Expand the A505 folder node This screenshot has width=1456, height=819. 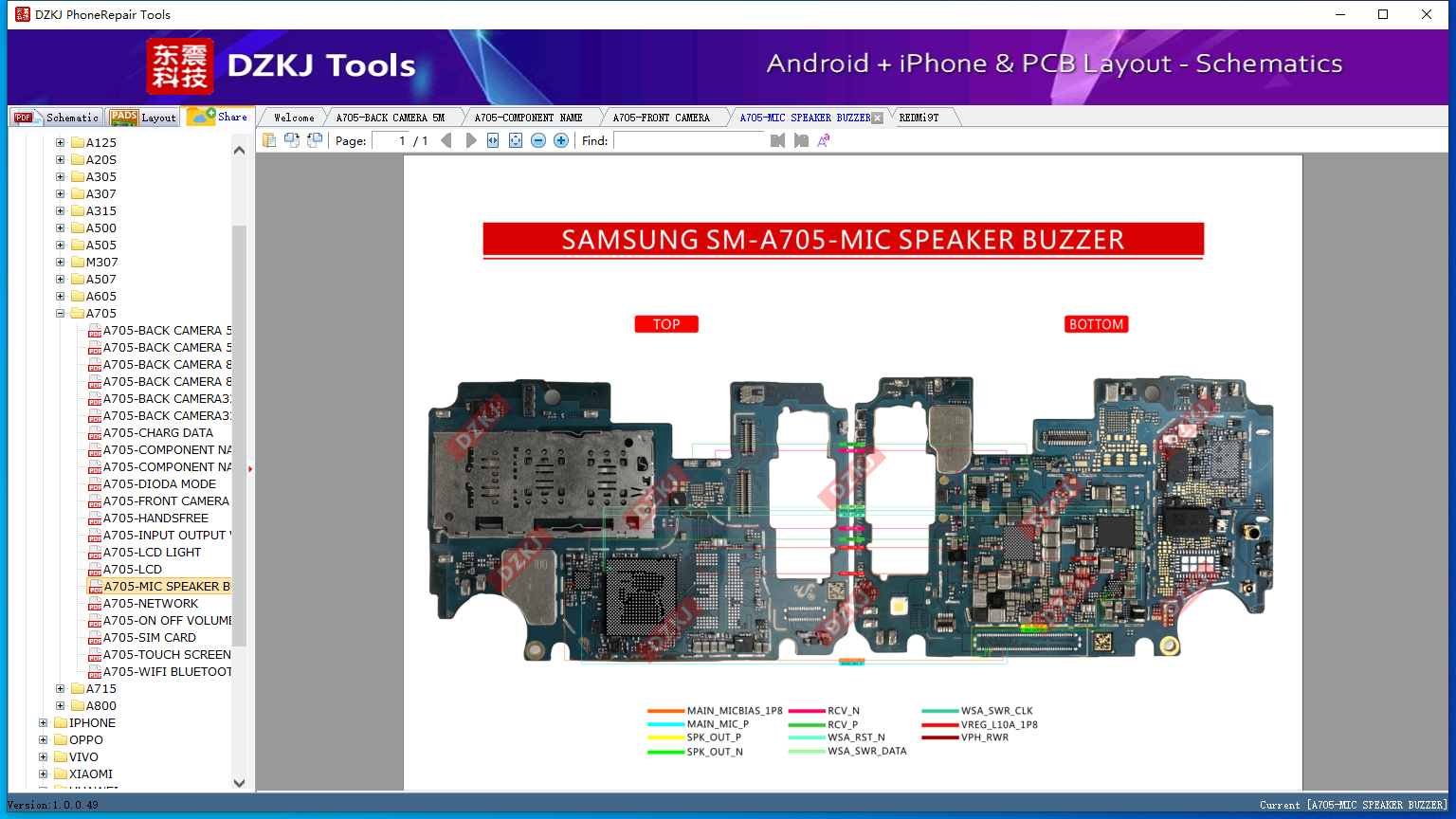tap(61, 246)
